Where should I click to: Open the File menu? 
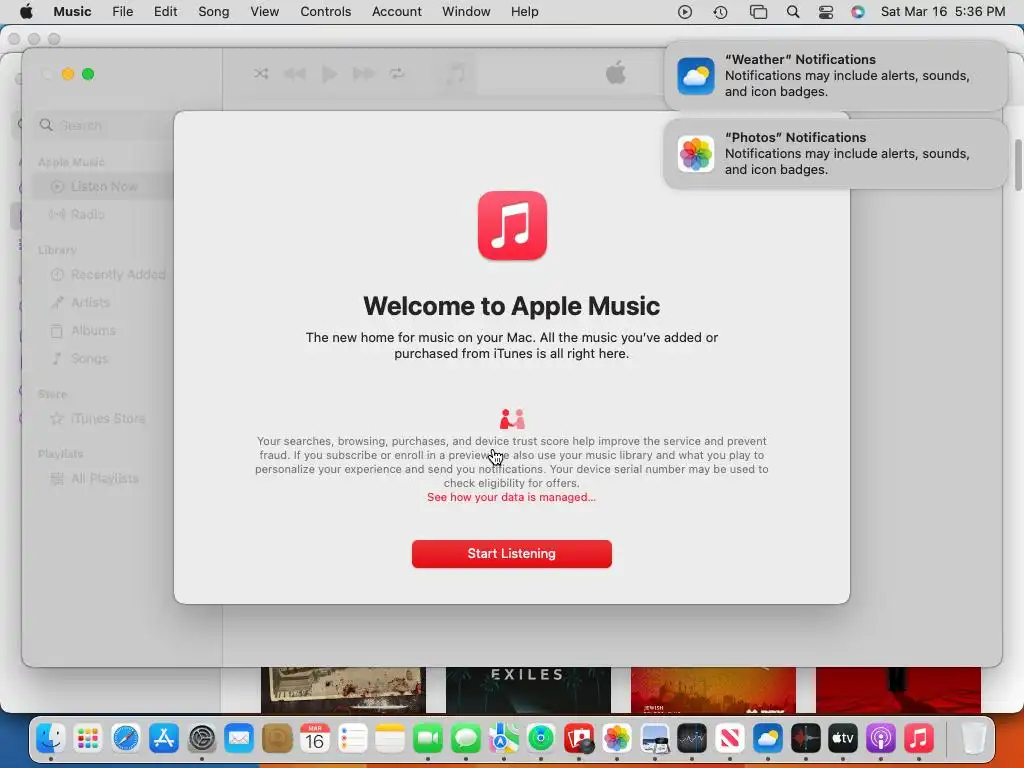coord(123,12)
